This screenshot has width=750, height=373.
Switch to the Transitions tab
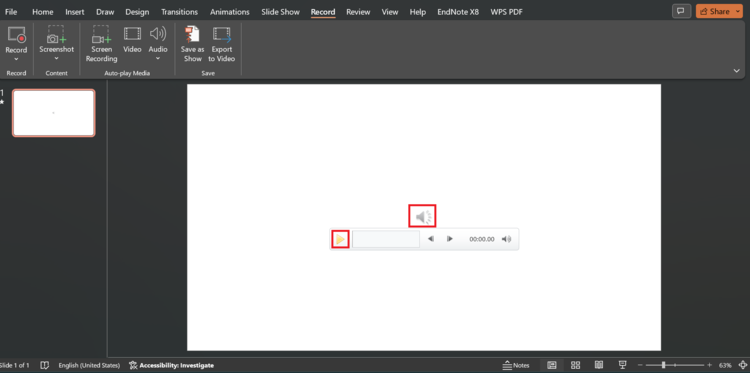coord(179,12)
